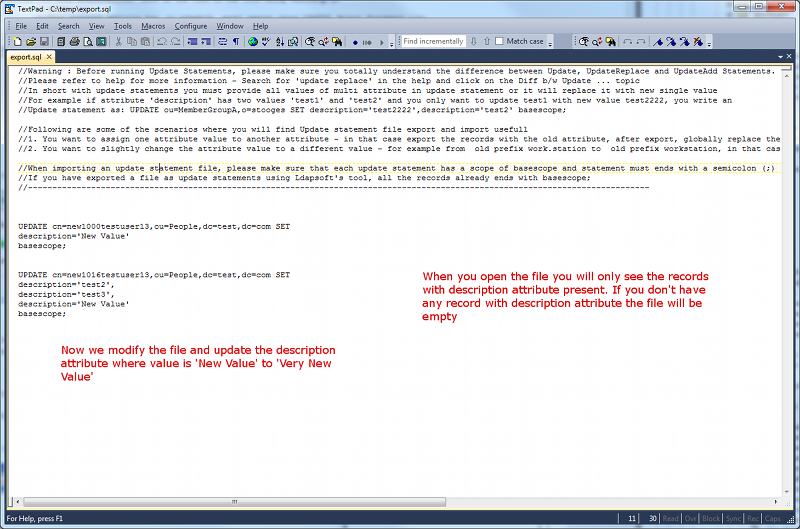Click the horizontal scrollbar right arrow

tap(776, 502)
